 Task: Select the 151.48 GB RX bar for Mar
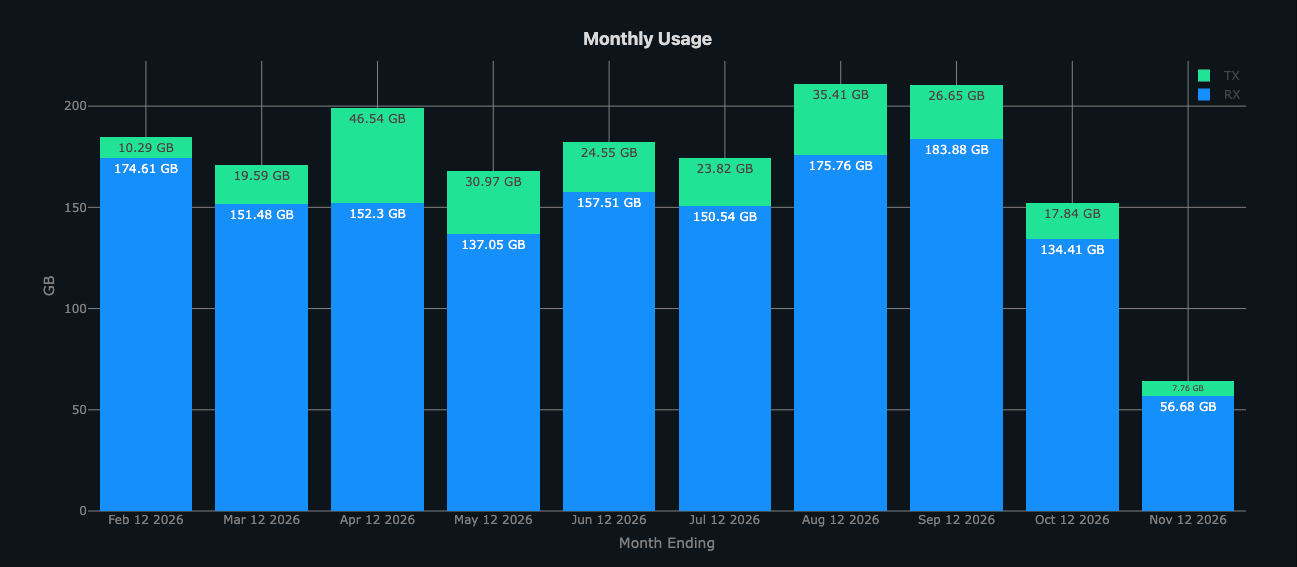point(261,358)
